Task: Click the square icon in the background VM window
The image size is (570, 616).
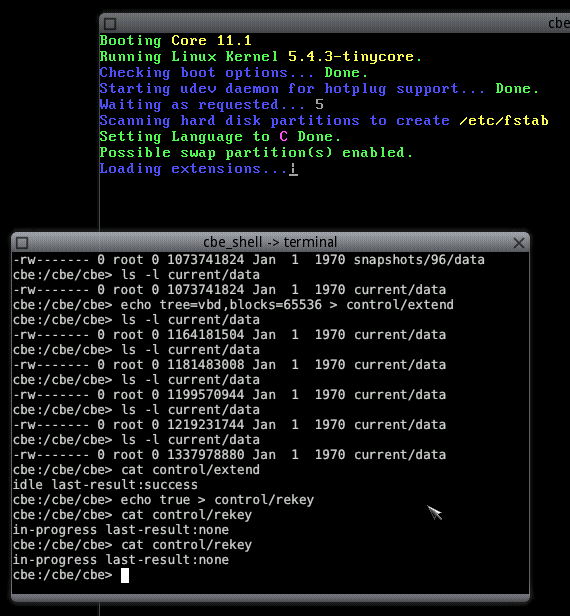Action: point(110,24)
